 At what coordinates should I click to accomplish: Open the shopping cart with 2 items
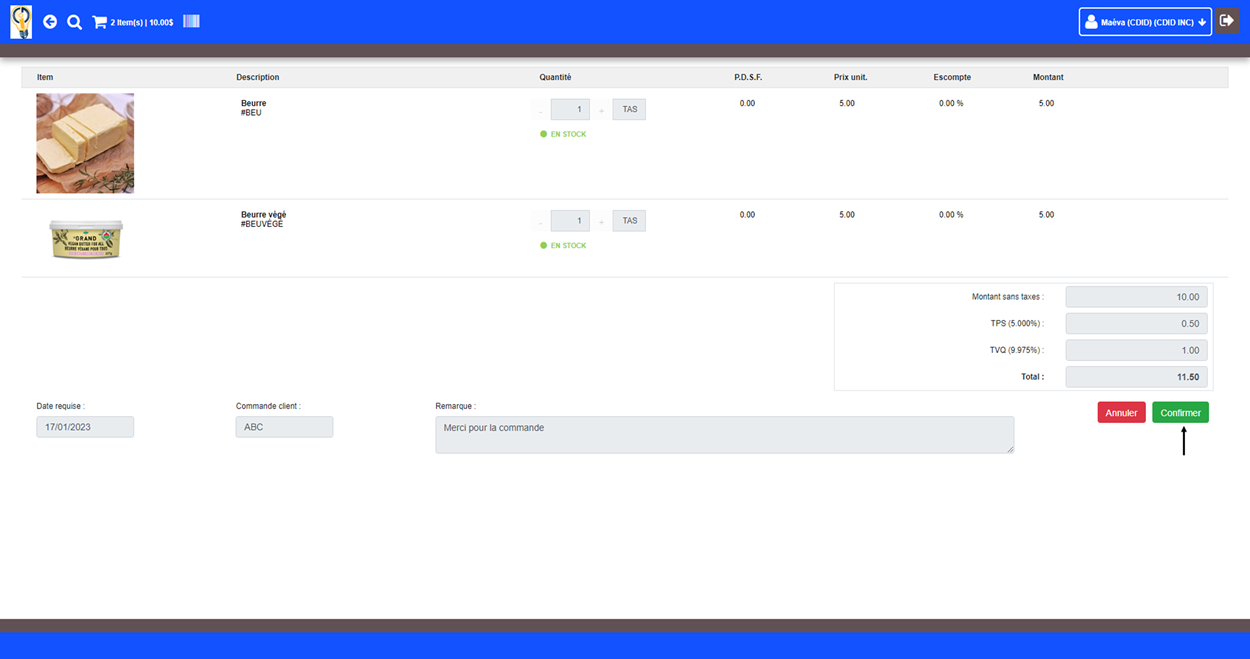tap(132, 22)
